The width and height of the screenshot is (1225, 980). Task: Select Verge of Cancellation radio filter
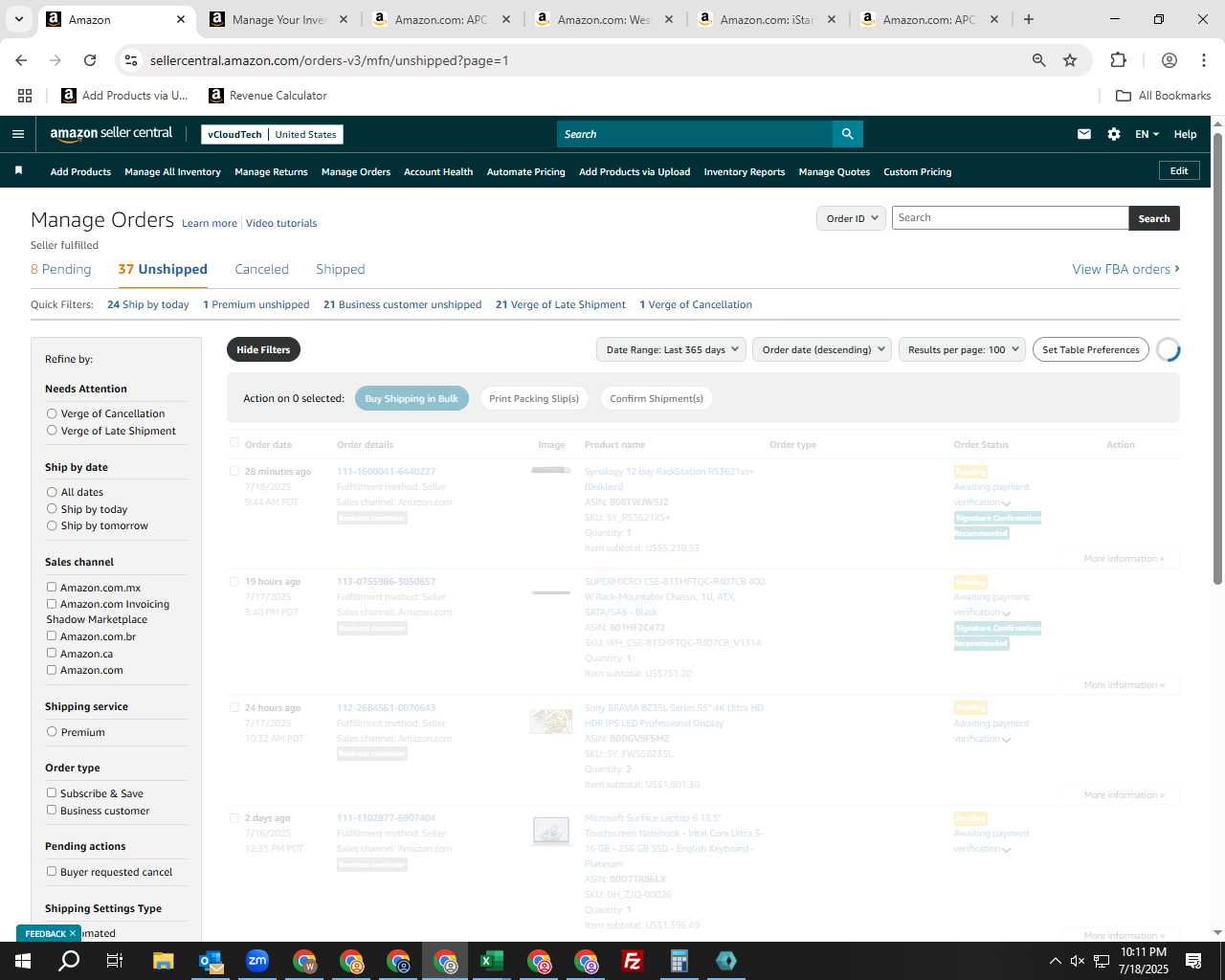tap(52, 413)
